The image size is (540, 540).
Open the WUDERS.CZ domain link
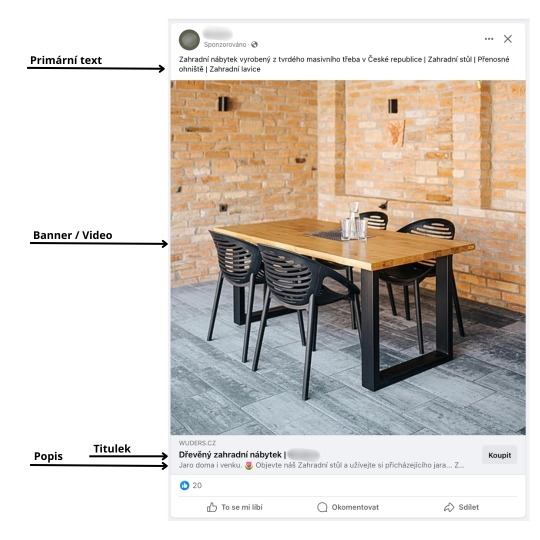(x=197, y=443)
